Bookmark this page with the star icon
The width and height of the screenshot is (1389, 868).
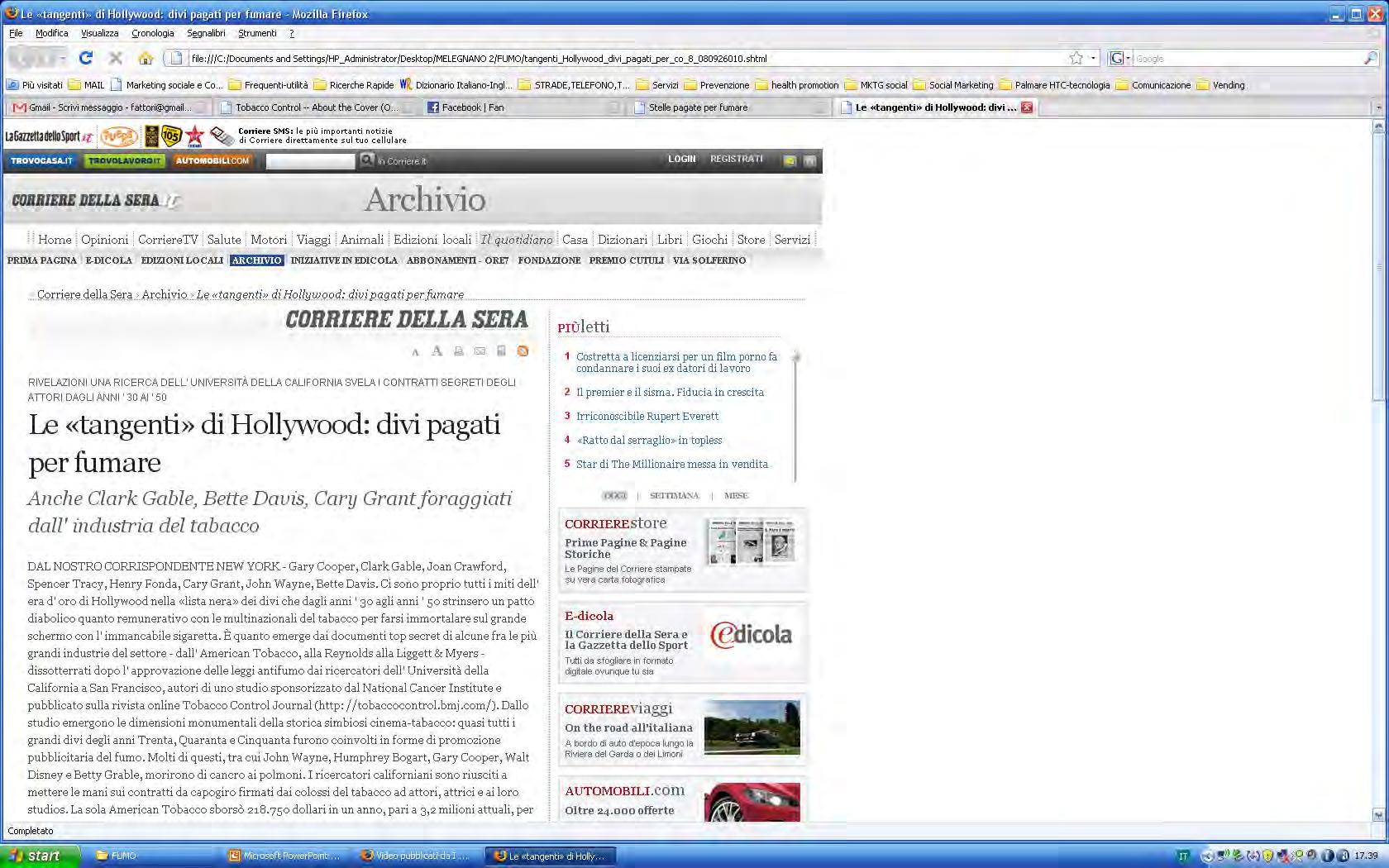click(1076, 58)
